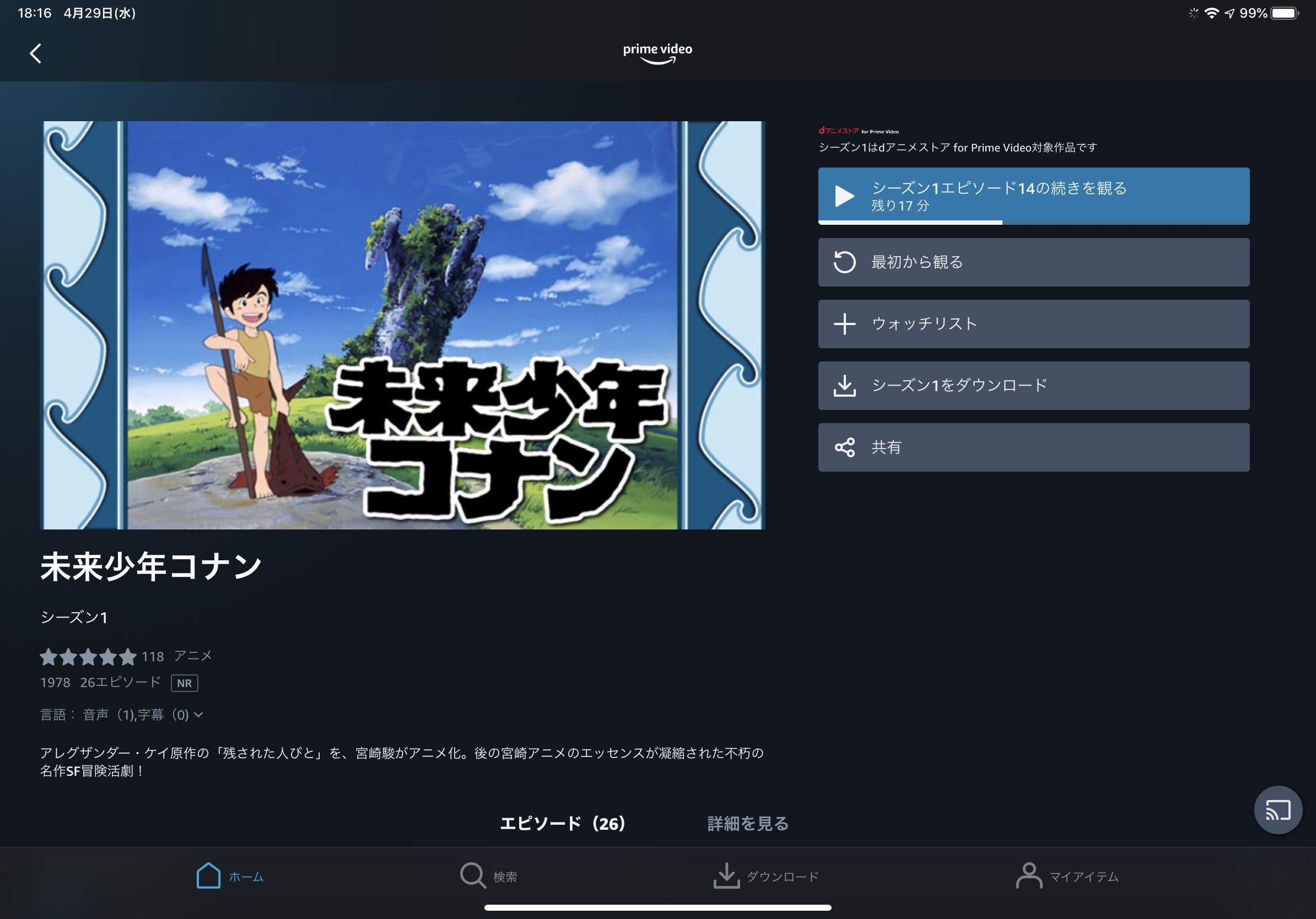Tap the '26エピソード' text

point(120,683)
